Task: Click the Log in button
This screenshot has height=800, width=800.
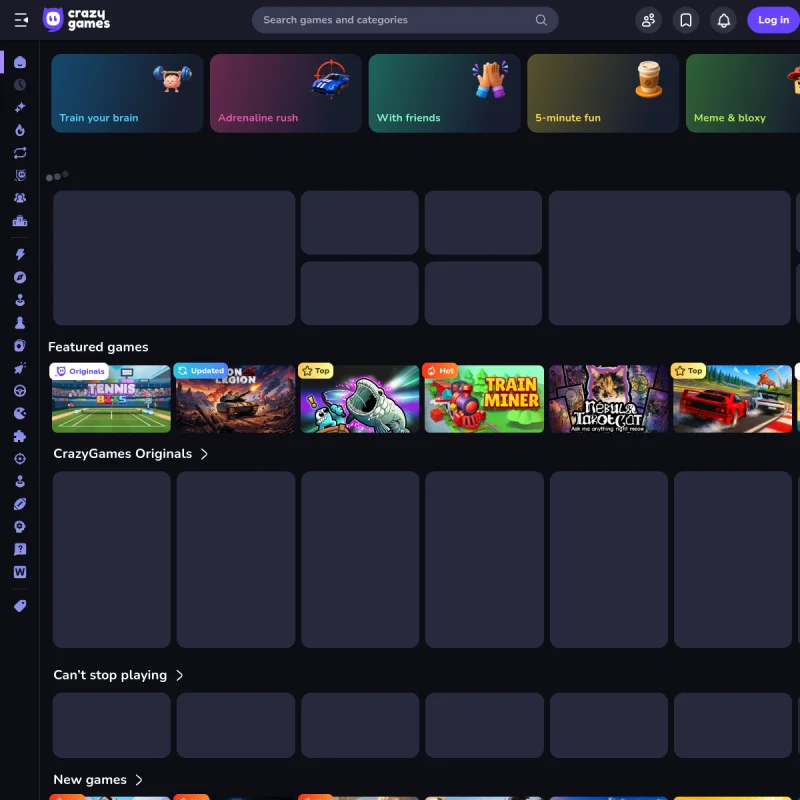Action: pyautogui.click(x=773, y=20)
